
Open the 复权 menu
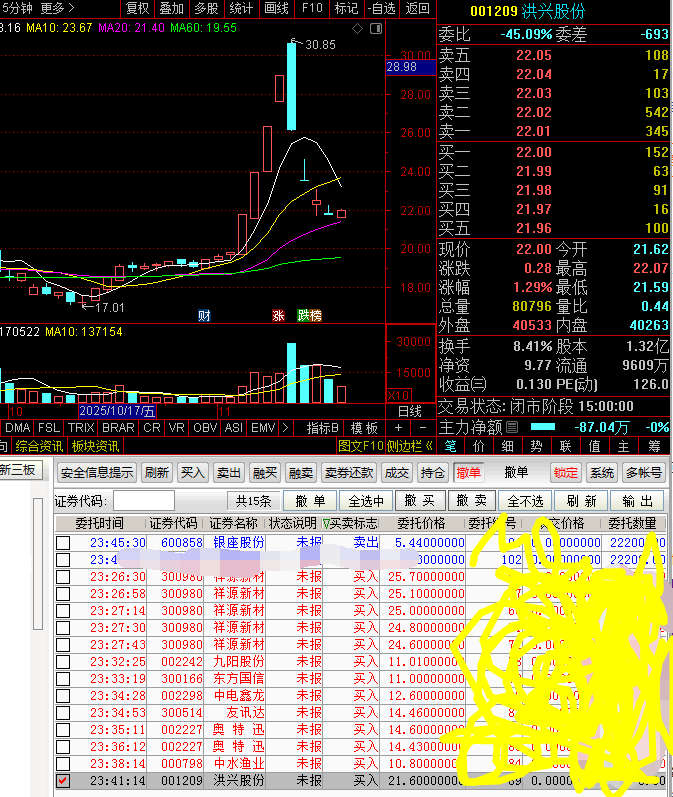[137, 8]
